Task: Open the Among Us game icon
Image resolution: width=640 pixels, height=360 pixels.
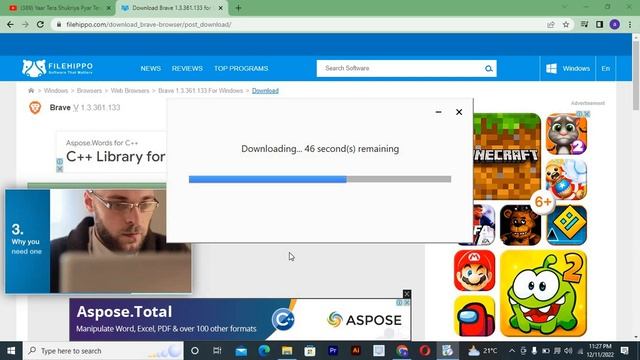Action: (x=474, y=316)
